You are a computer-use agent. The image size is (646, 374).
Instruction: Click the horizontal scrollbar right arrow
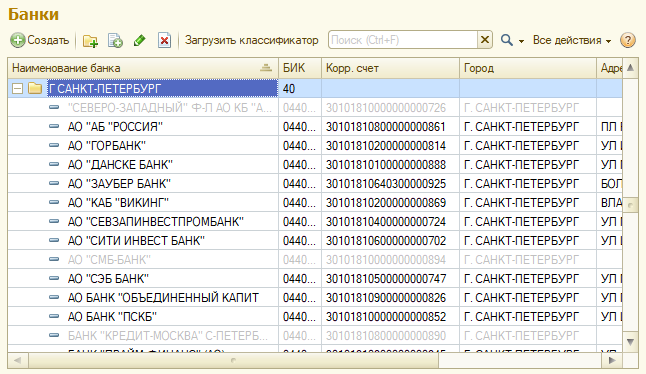click(612, 360)
